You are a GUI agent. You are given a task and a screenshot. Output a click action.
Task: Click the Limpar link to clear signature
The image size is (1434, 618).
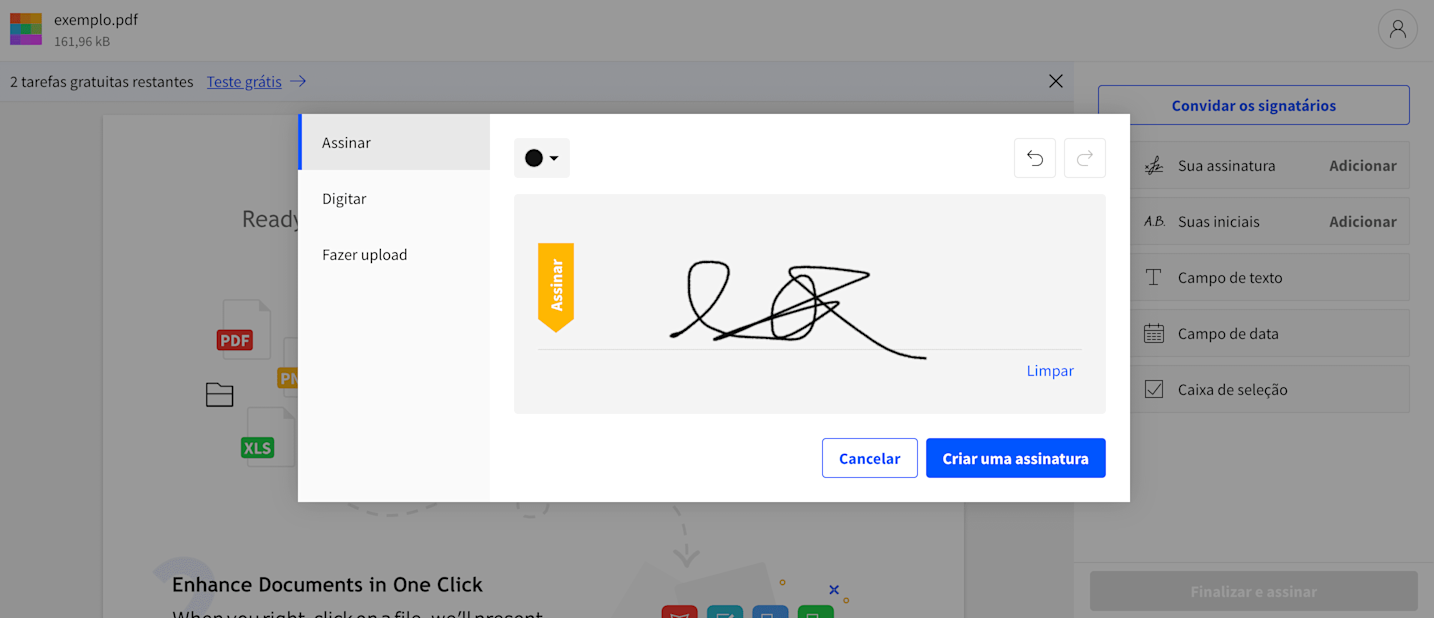[1050, 371]
